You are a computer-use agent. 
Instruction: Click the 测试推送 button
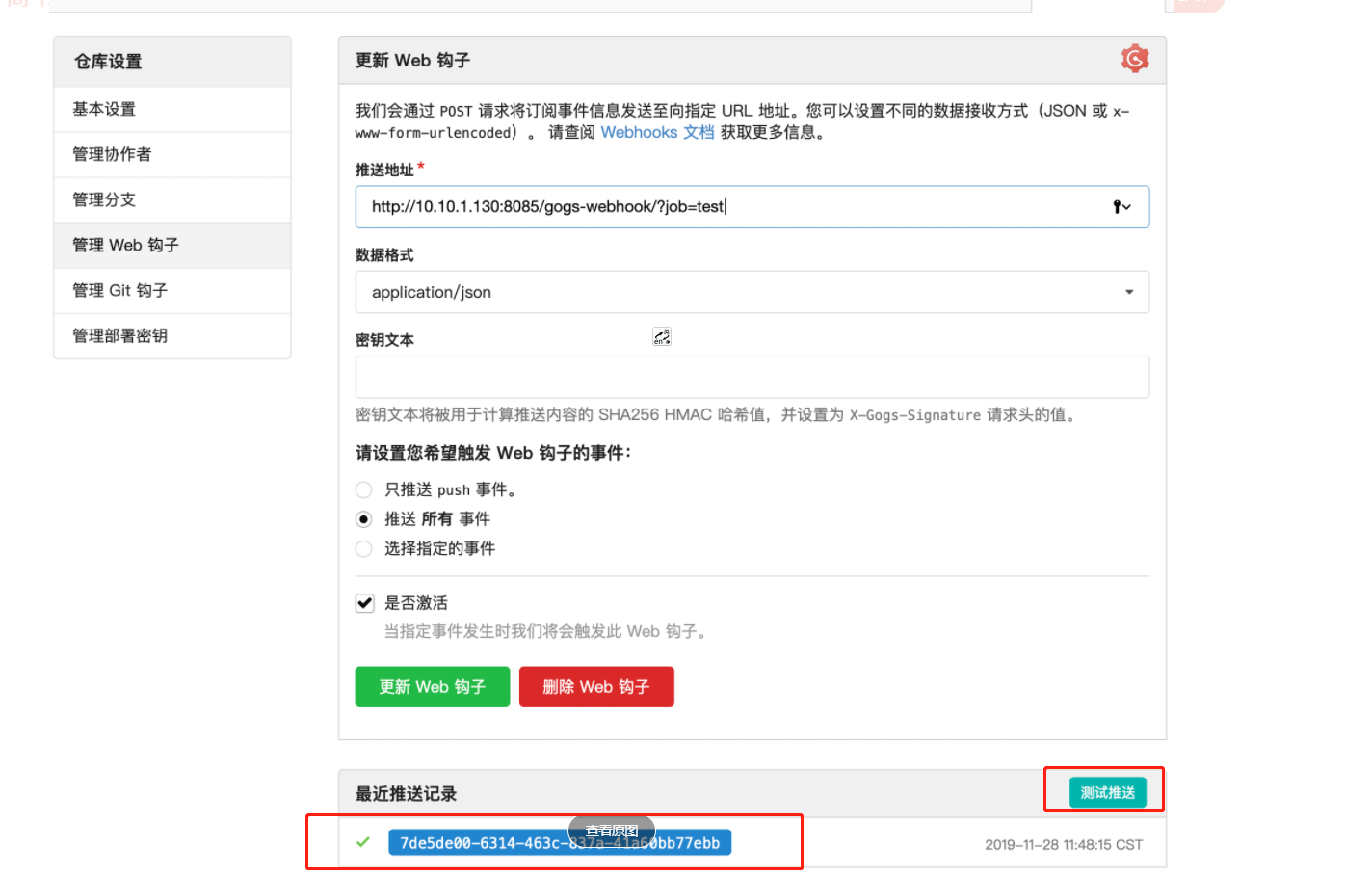pyautogui.click(x=1107, y=792)
